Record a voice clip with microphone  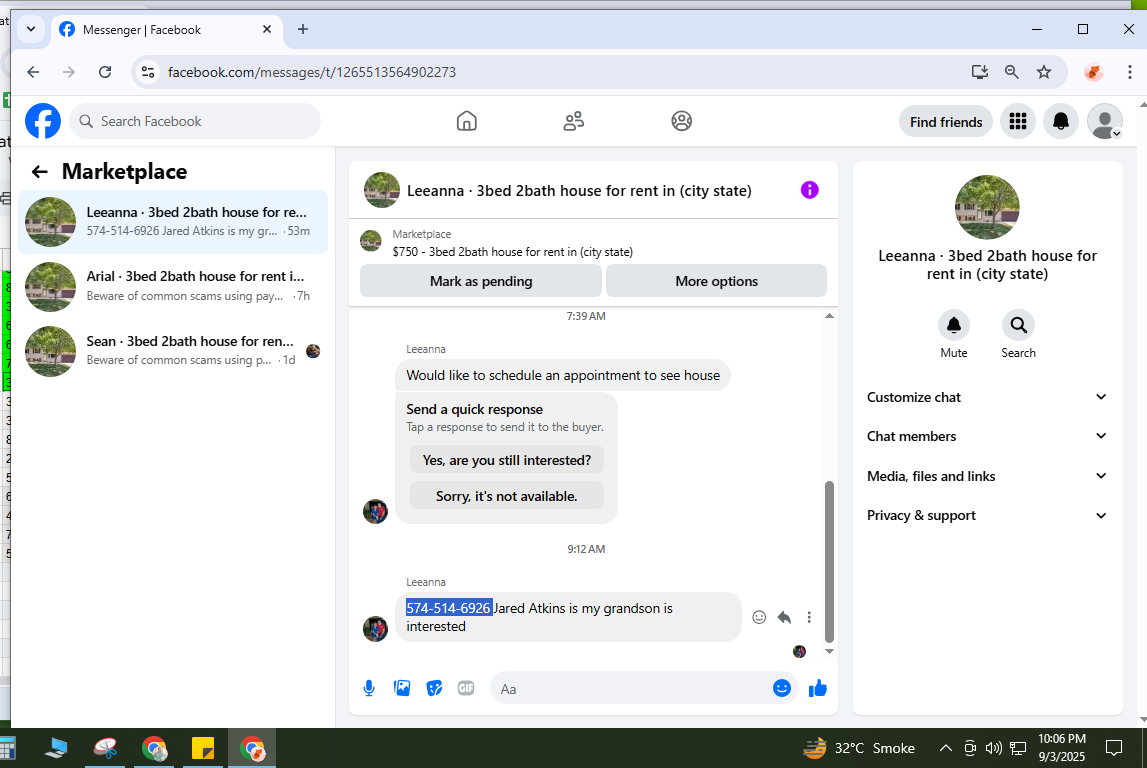369,688
